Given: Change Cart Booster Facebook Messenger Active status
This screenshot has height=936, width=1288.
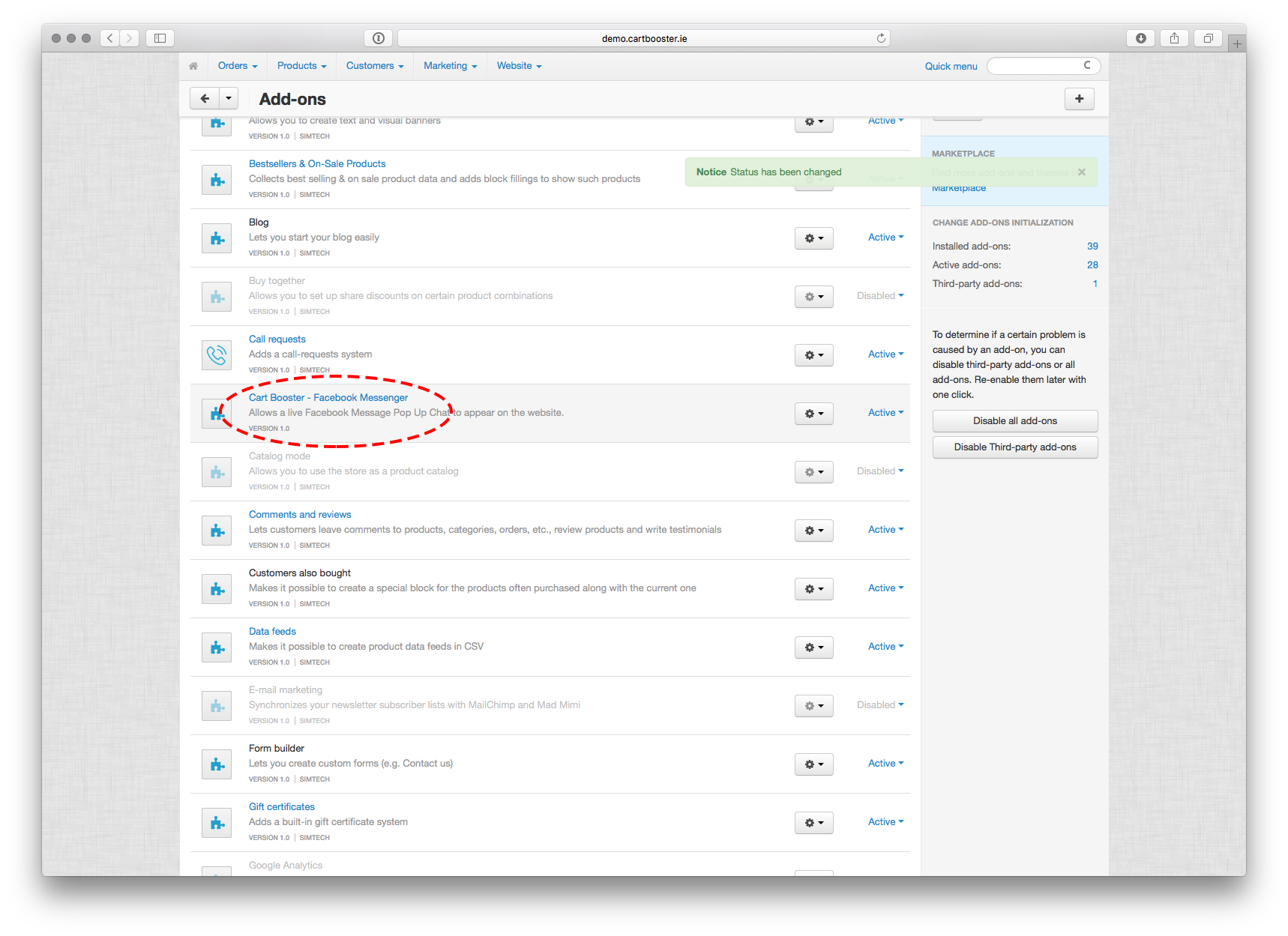Looking at the screenshot, I should click(x=885, y=413).
